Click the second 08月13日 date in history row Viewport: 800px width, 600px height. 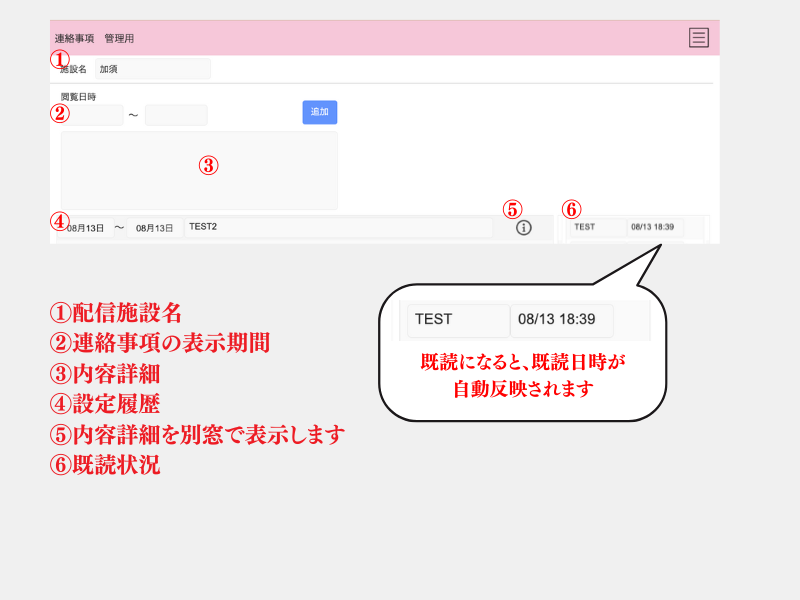pyautogui.click(x=154, y=228)
